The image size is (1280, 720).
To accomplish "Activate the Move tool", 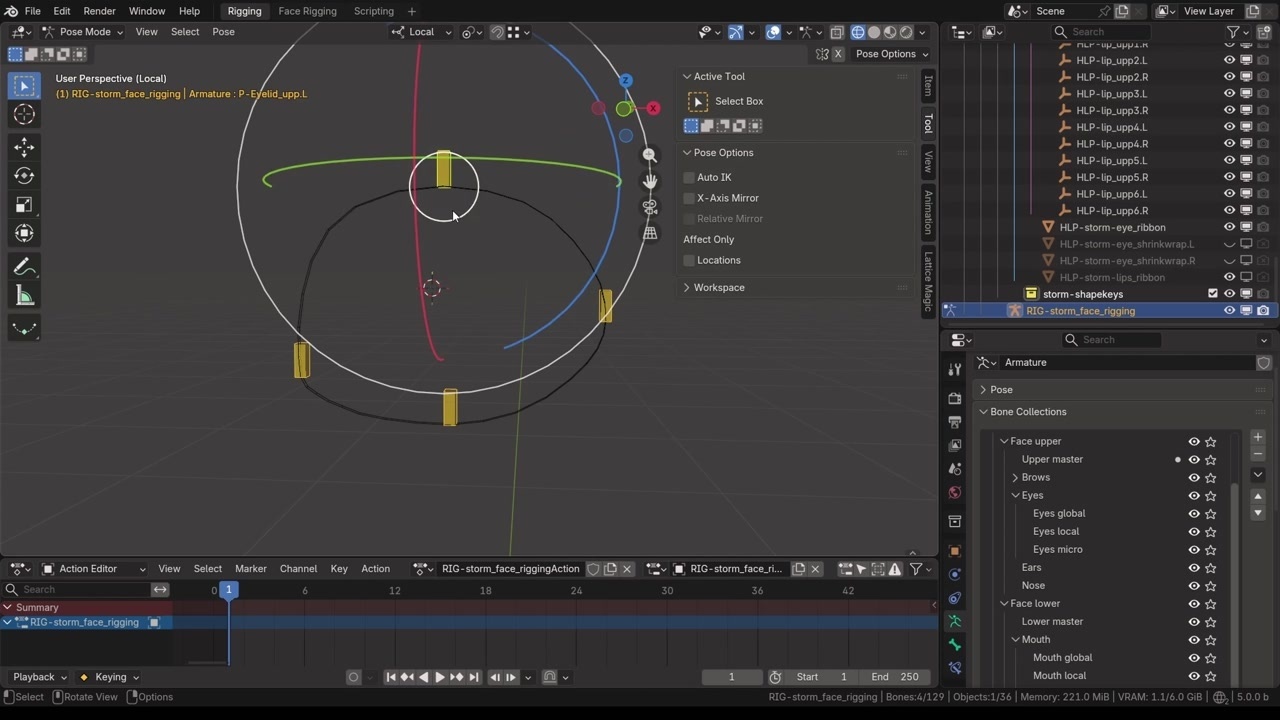I will [24, 147].
